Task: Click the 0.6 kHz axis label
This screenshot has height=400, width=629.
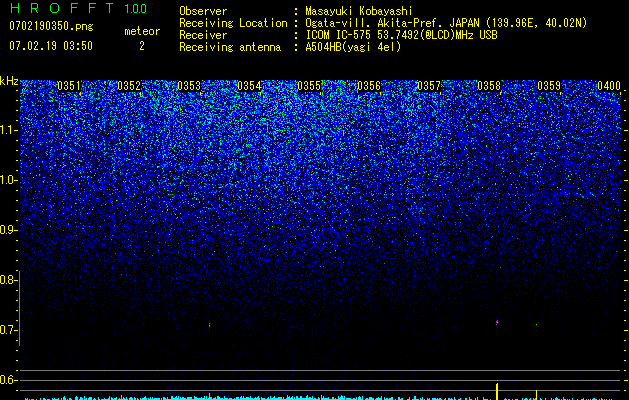Action: coord(8,380)
